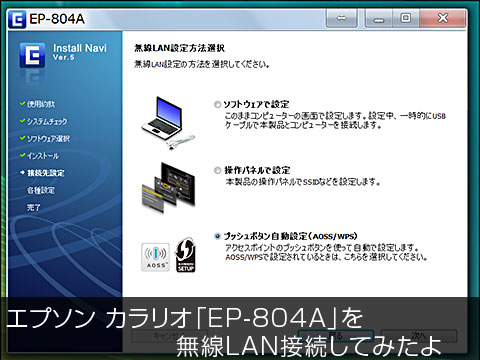Minimize the EP-804A window

pos(379,18)
